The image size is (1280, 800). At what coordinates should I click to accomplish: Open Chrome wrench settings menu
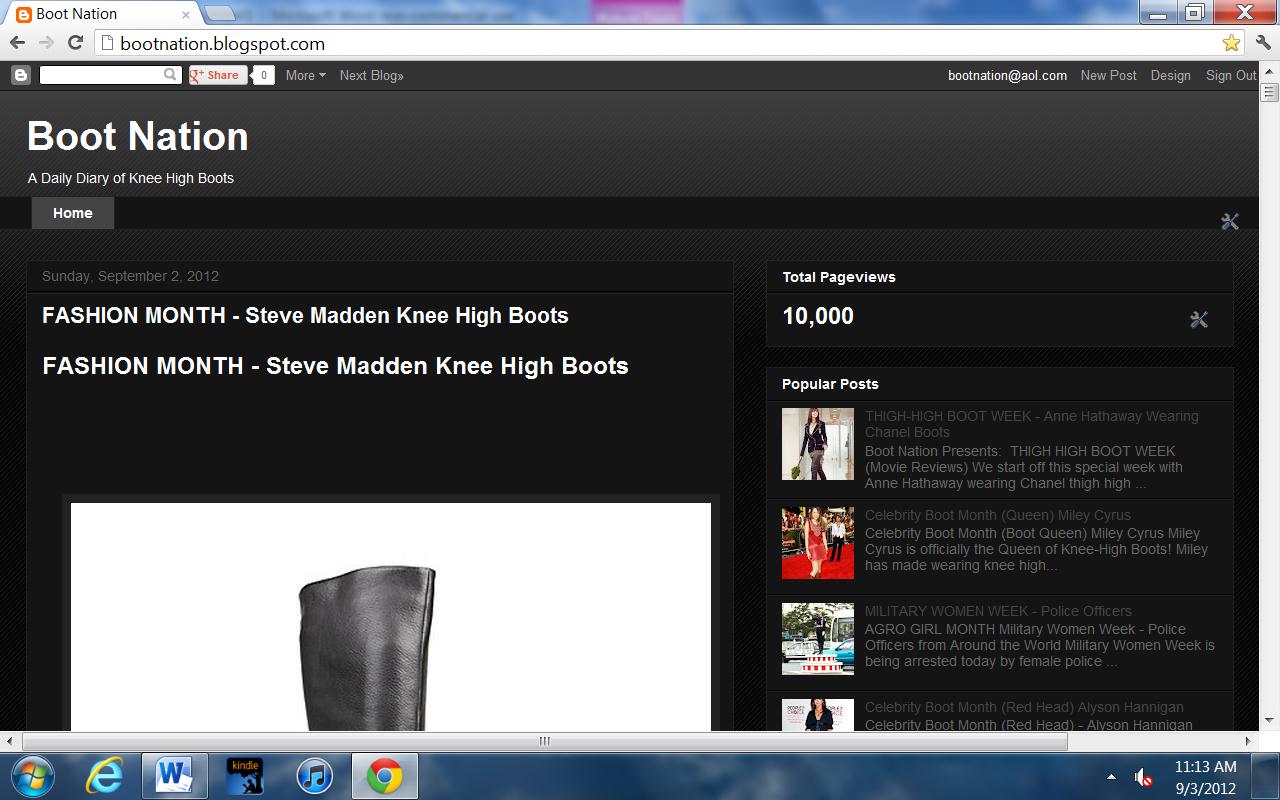pyautogui.click(x=1262, y=43)
